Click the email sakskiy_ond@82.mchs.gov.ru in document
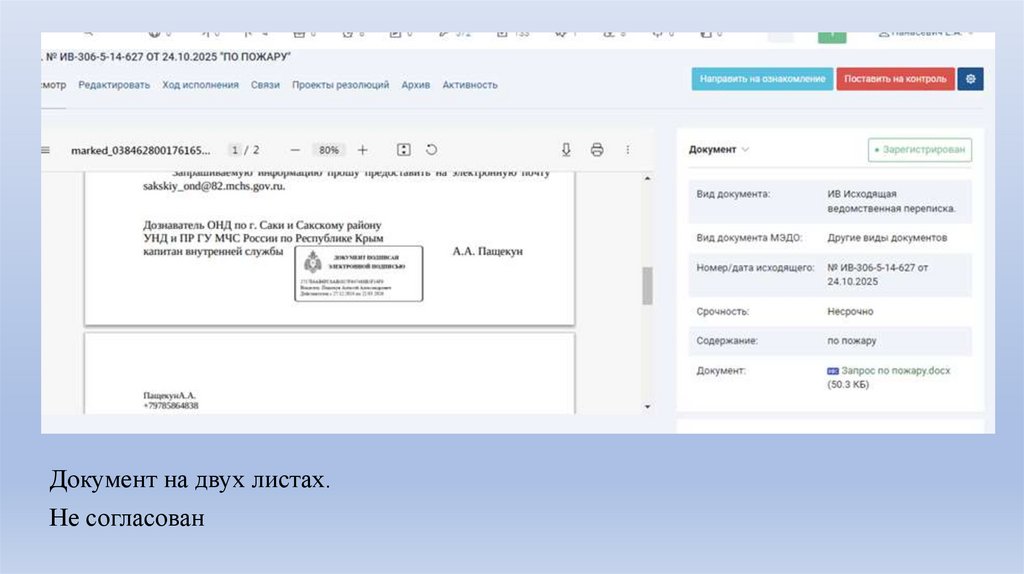This screenshot has height=574, width=1024. (214, 186)
